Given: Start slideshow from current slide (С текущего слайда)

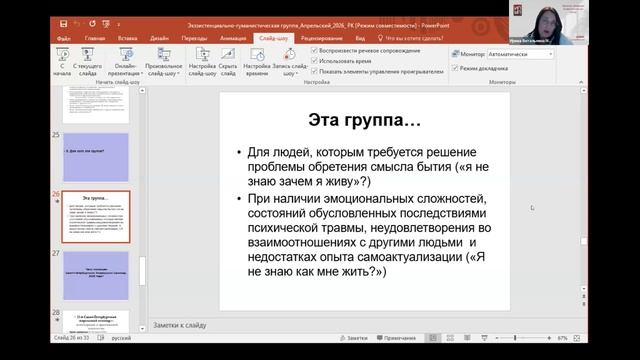Looking at the screenshot, I should click(x=87, y=62).
